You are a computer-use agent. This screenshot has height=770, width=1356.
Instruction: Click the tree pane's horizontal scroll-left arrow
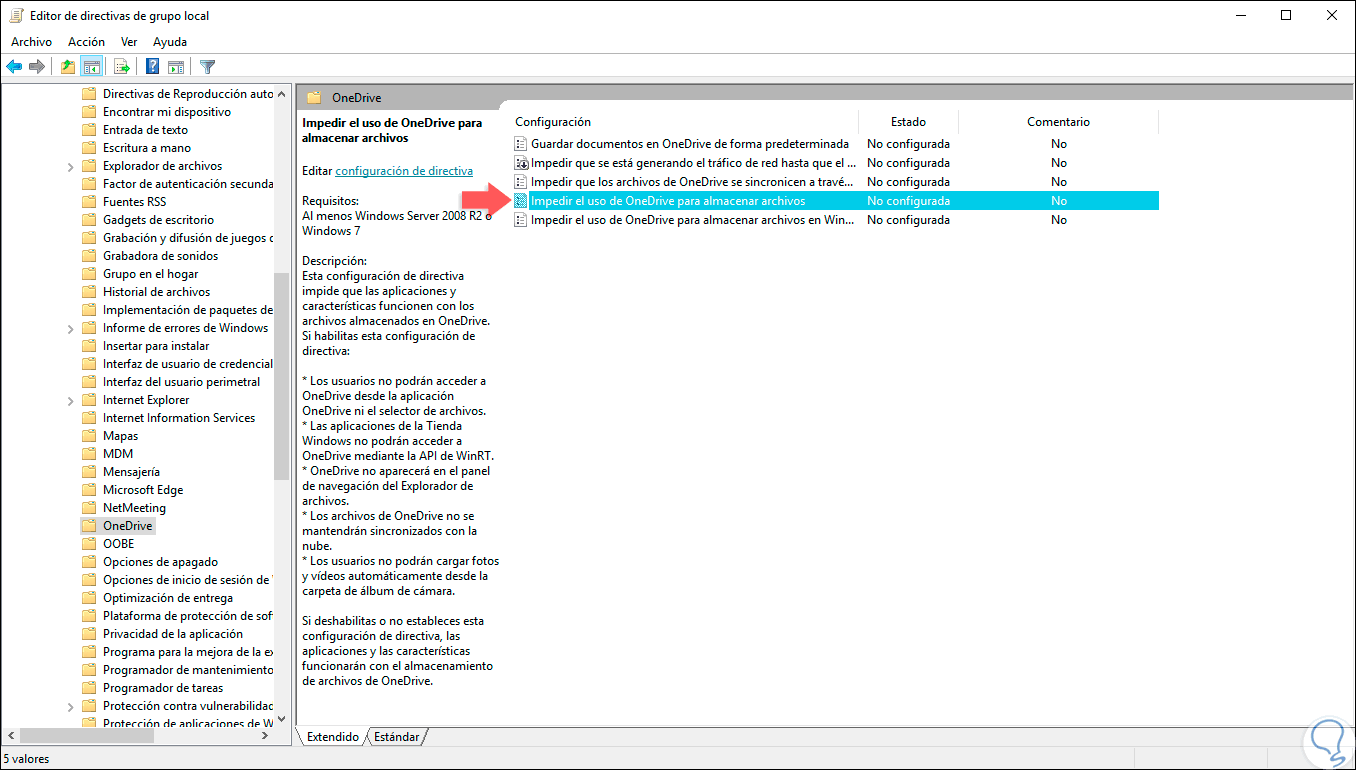pyautogui.click(x=9, y=736)
